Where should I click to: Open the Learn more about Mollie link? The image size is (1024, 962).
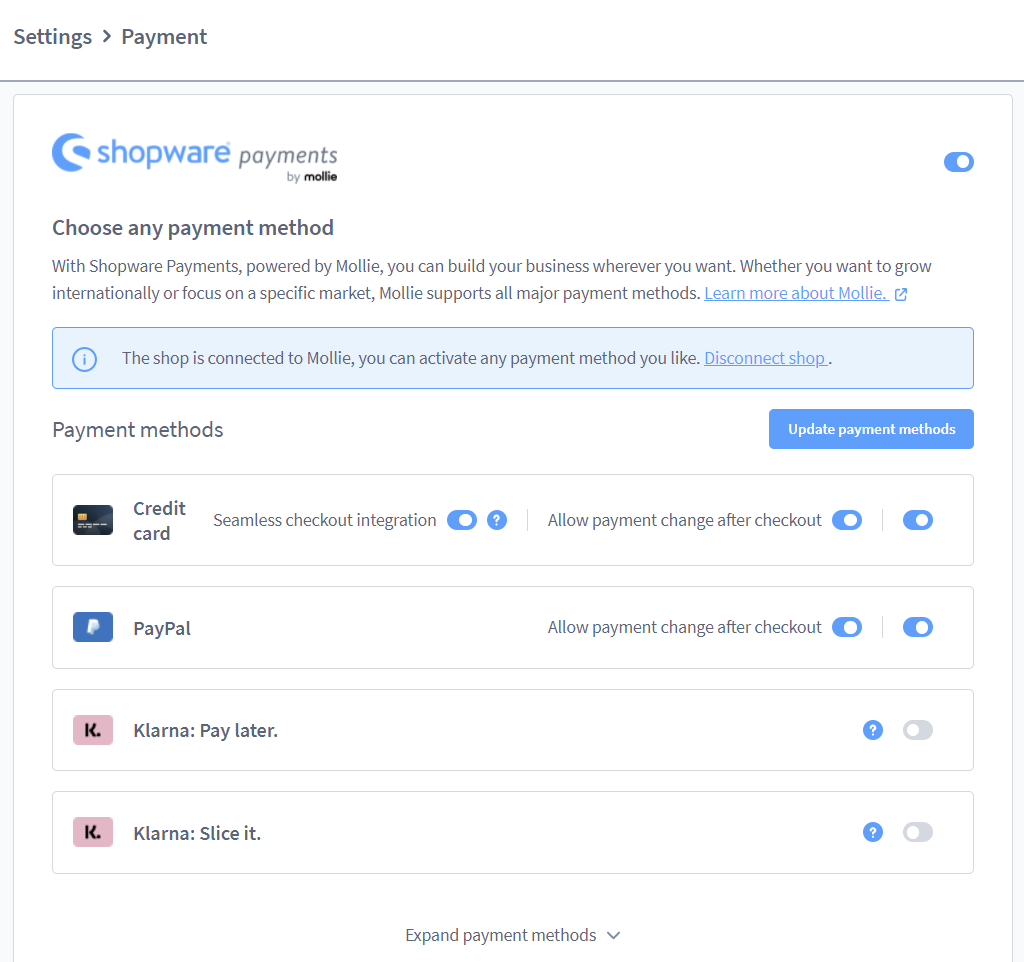coord(795,293)
